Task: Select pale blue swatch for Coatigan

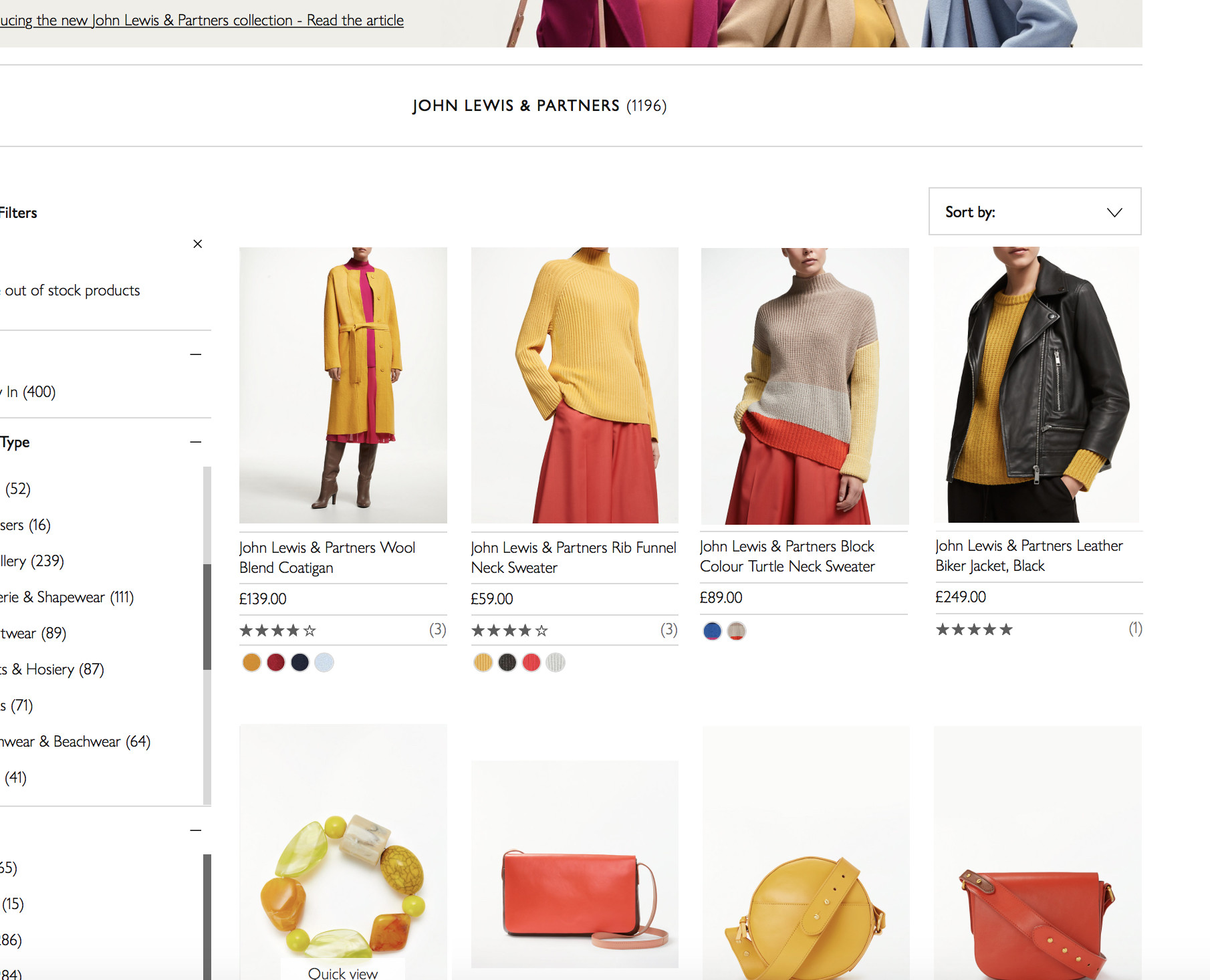Action: point(324,662)
